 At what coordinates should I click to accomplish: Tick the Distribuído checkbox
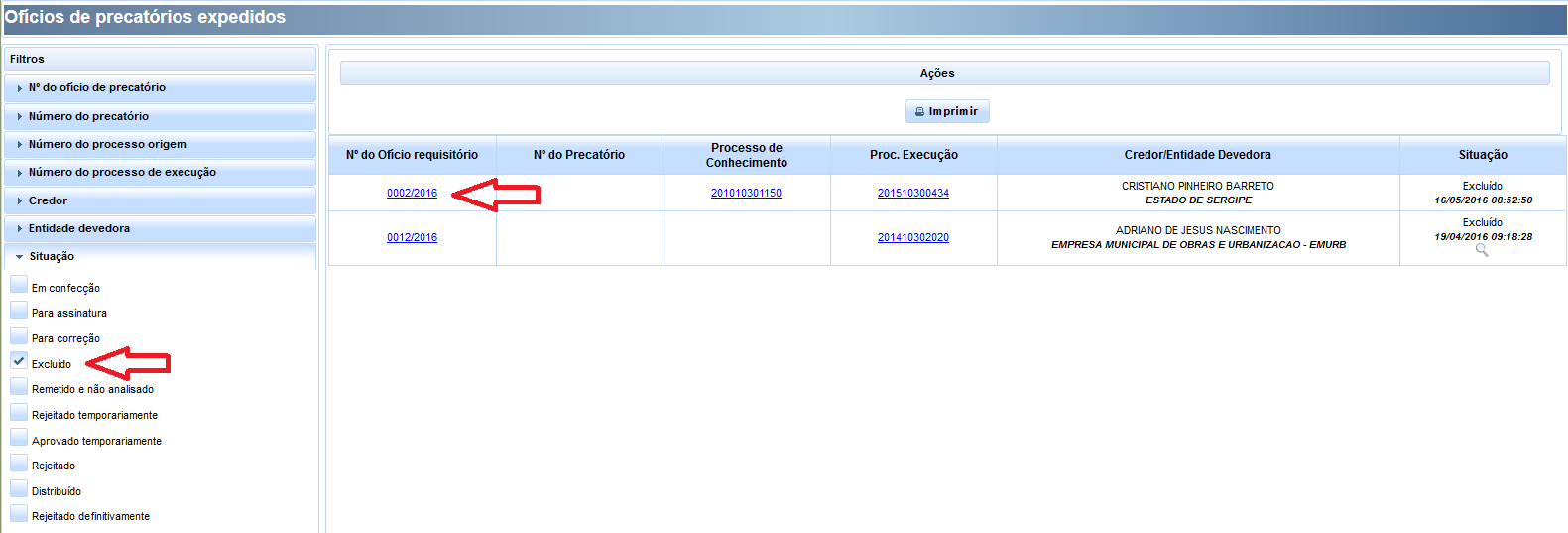coord(19,489)
